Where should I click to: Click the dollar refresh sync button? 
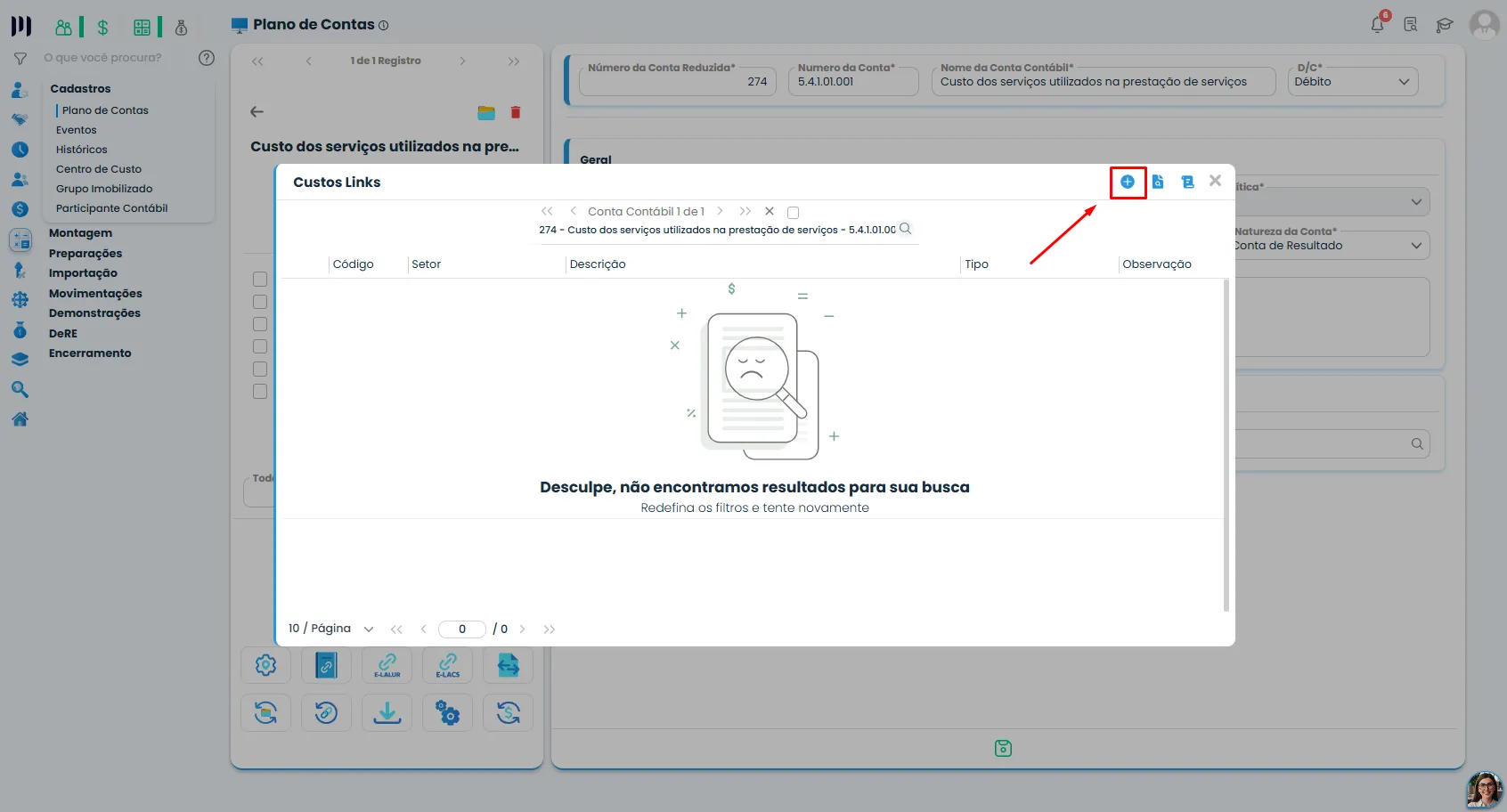click(x=508, y=713)
